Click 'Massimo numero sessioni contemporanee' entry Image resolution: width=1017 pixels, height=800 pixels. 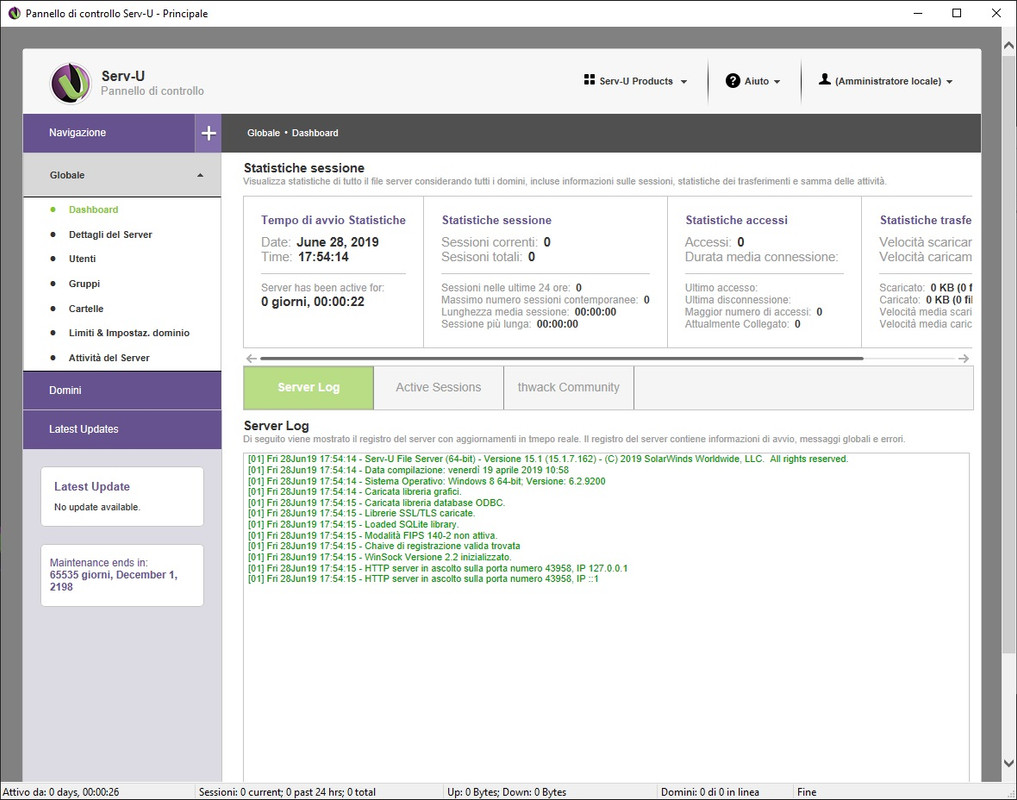point(545,300)
